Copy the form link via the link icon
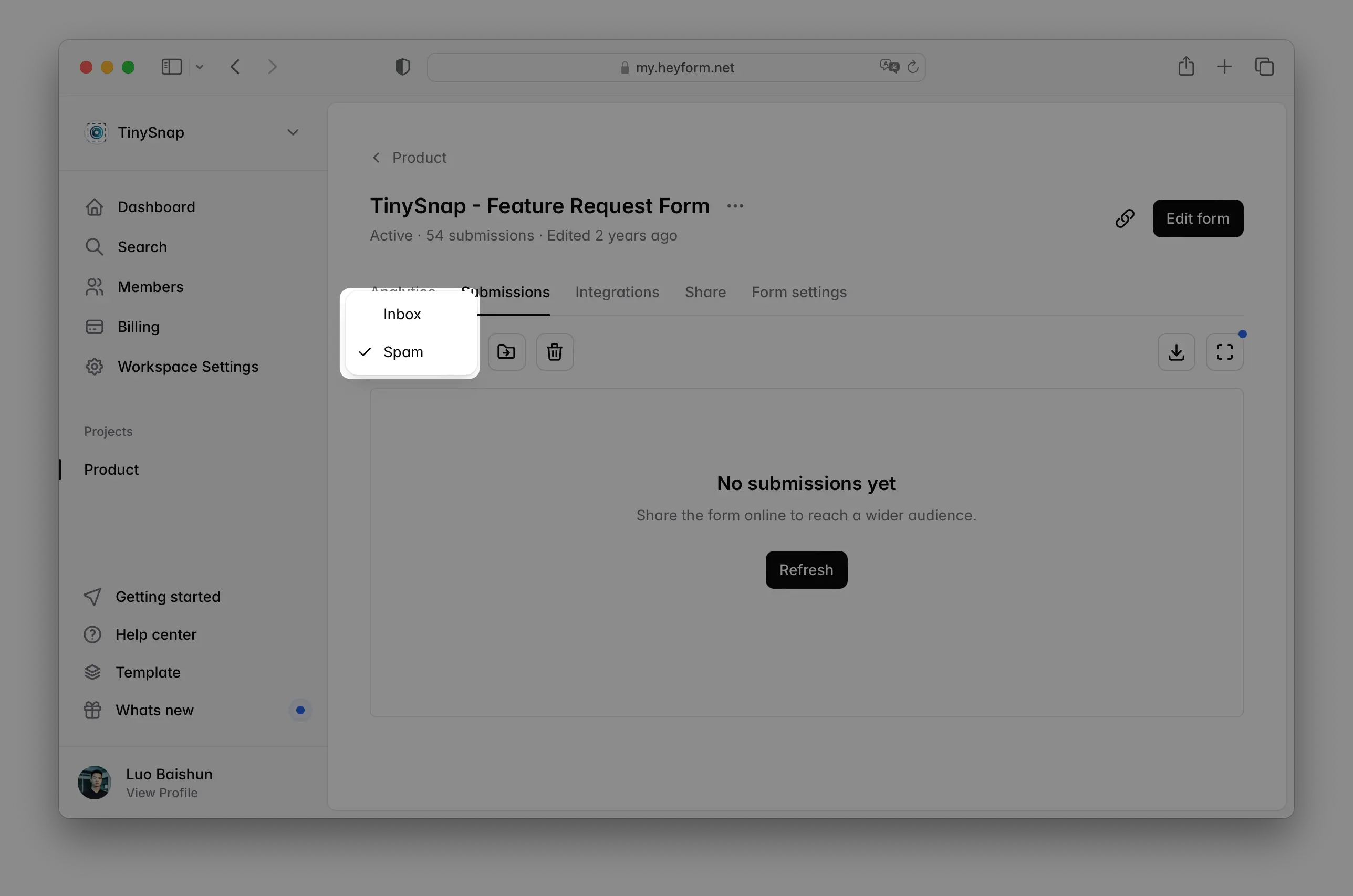Image resolution: width=1353 pixels, height=896 pixels. tap(1125, 218)
